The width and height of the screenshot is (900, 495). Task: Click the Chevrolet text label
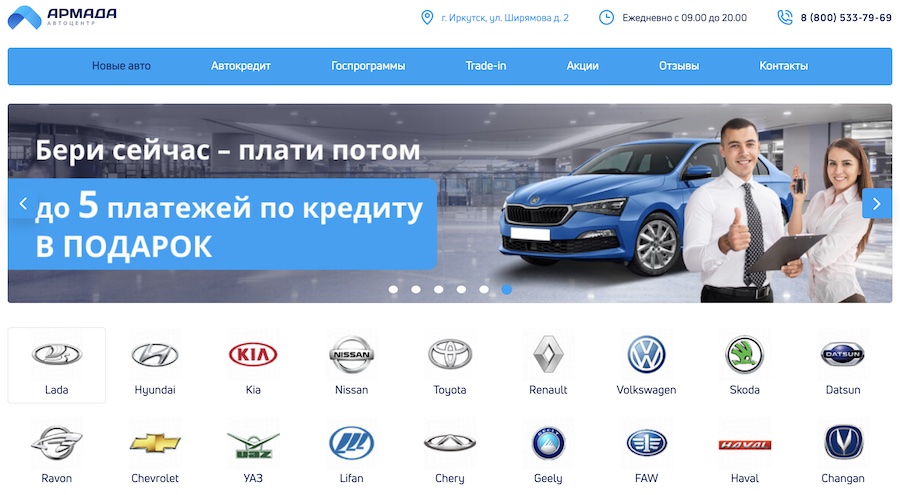point(155,478)
